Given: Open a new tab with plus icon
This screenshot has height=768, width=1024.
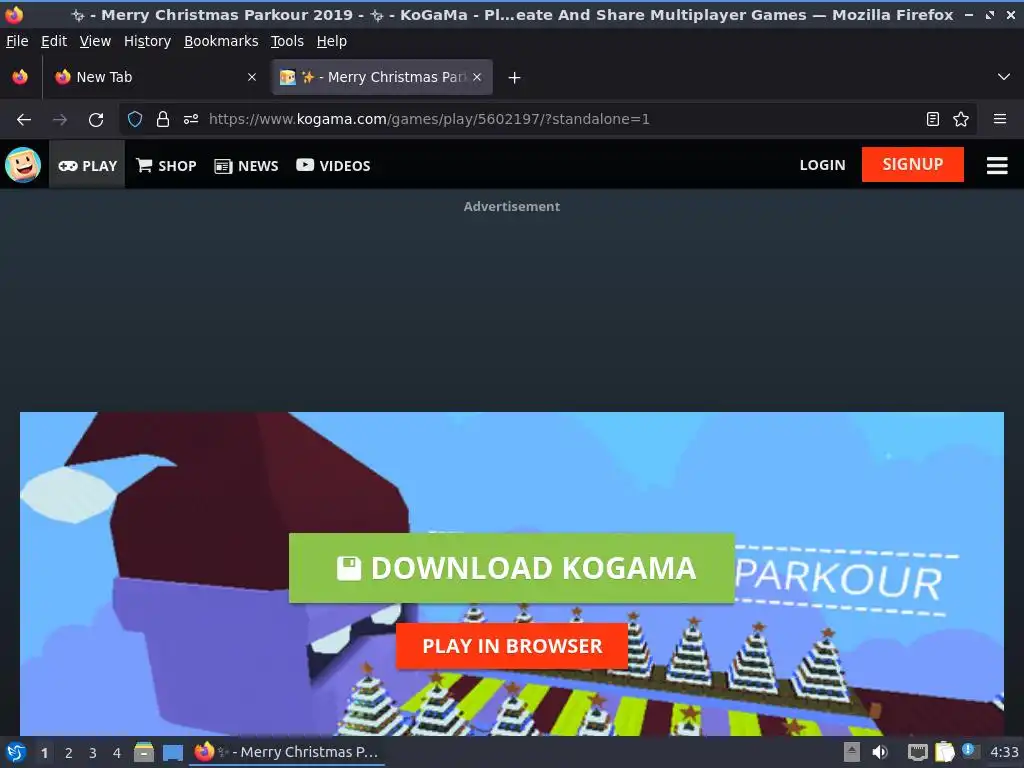Looking at the screenshot, I should 515,78.
